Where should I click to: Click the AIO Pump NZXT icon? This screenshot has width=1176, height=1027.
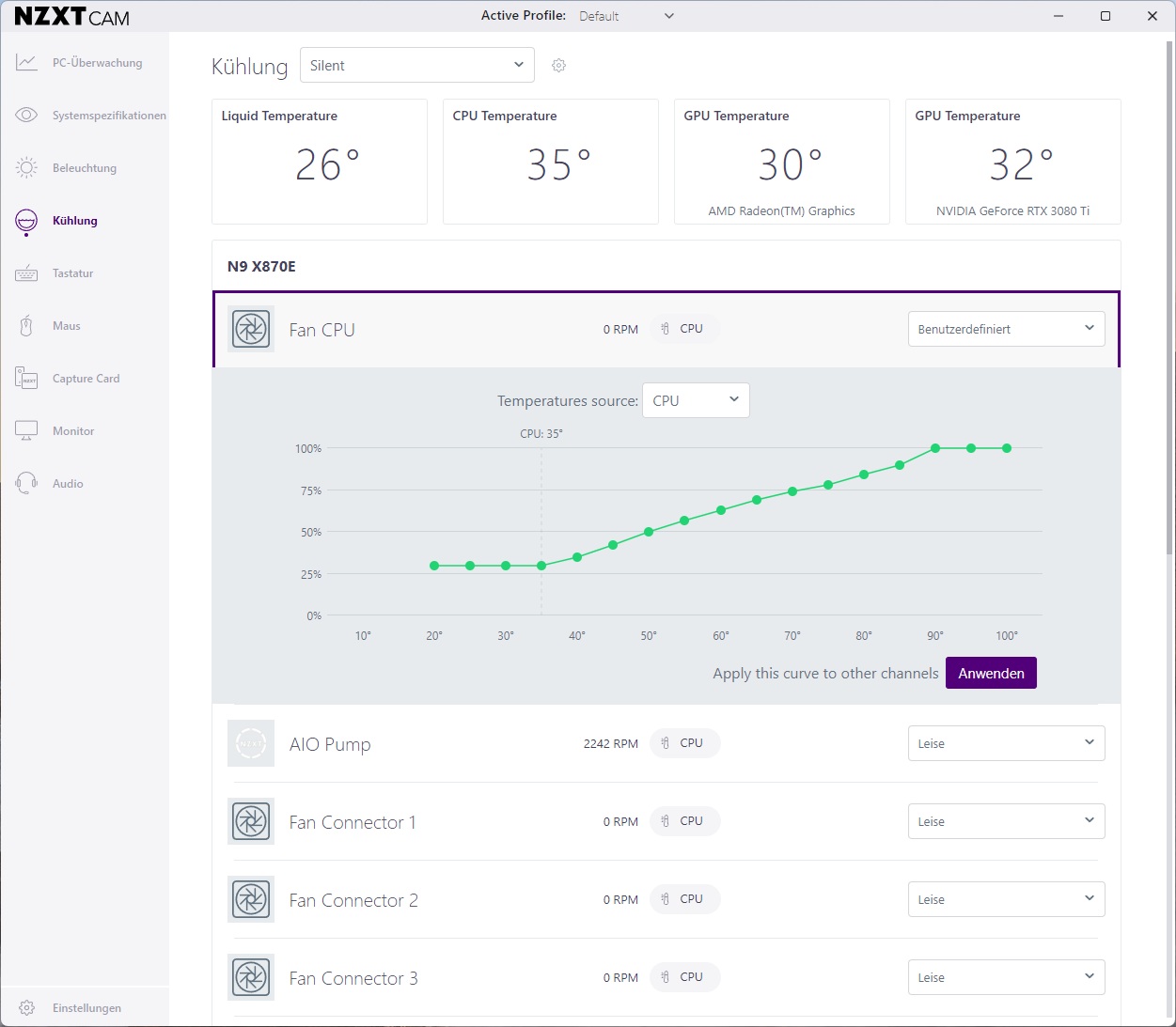tap(251, 743)
